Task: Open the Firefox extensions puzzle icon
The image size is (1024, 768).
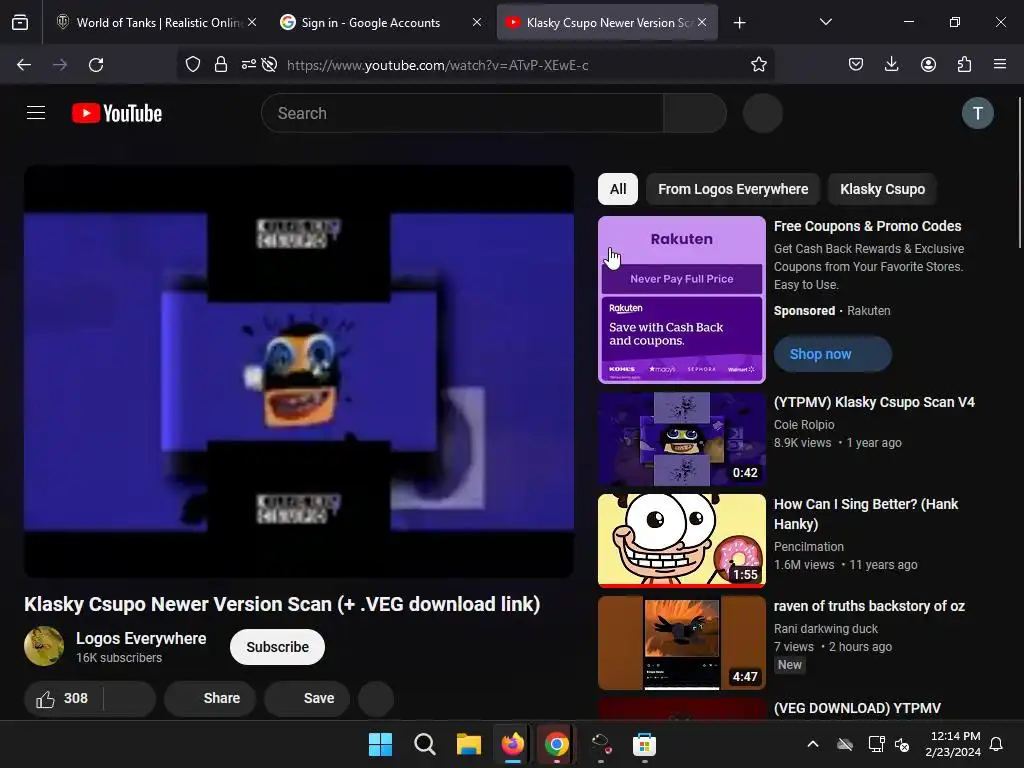Action: click(964, 65)
